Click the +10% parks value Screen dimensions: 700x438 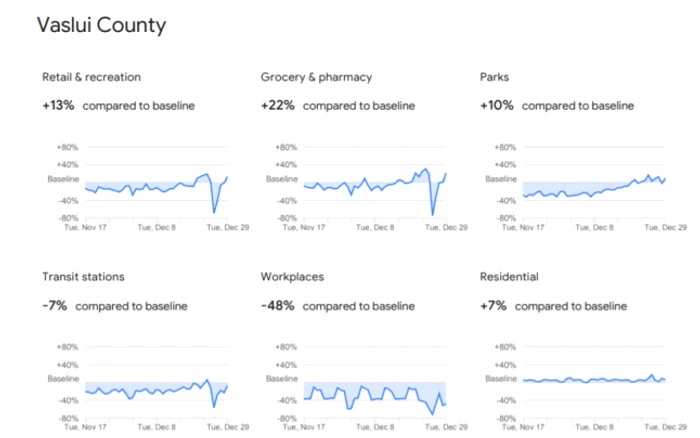(x=497, y=105)
